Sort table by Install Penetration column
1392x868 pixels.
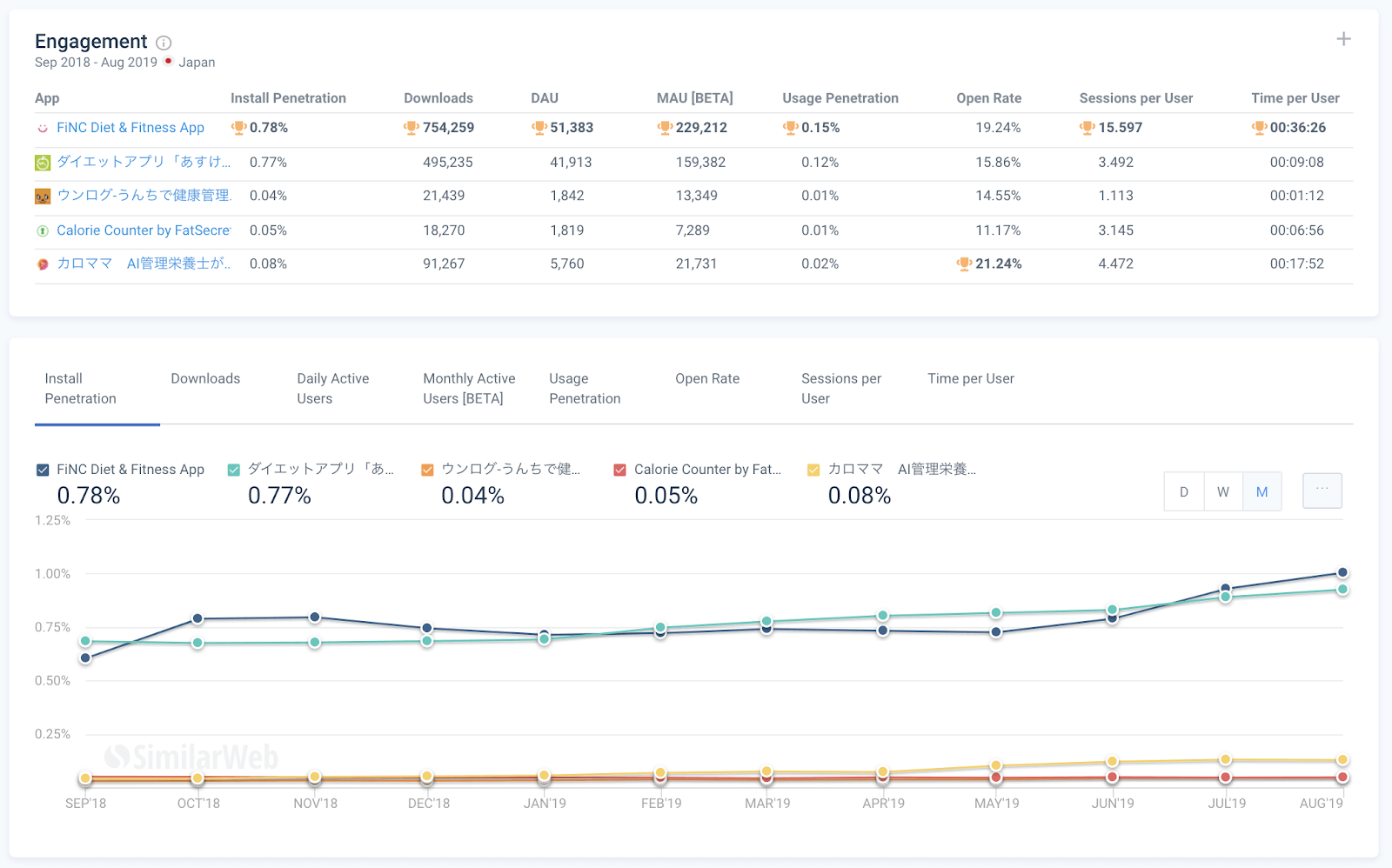coord(288,98)
